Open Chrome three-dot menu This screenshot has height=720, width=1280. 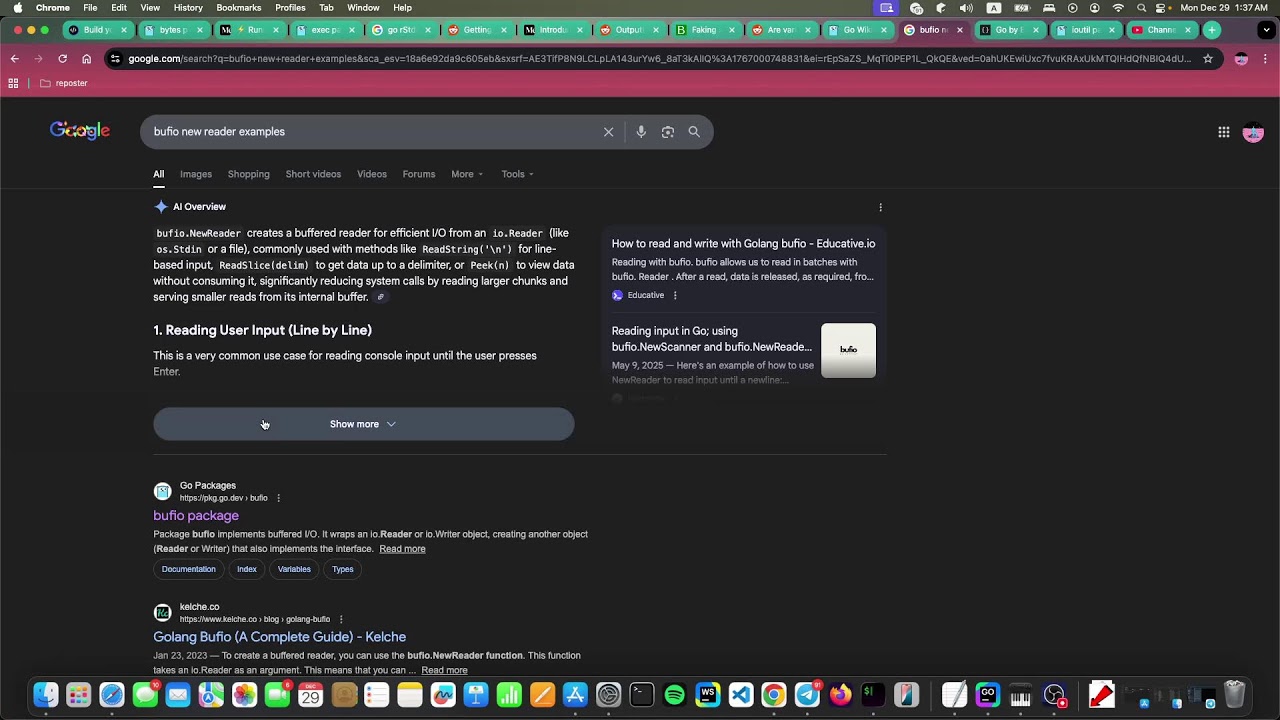[x=1267, y=59]
